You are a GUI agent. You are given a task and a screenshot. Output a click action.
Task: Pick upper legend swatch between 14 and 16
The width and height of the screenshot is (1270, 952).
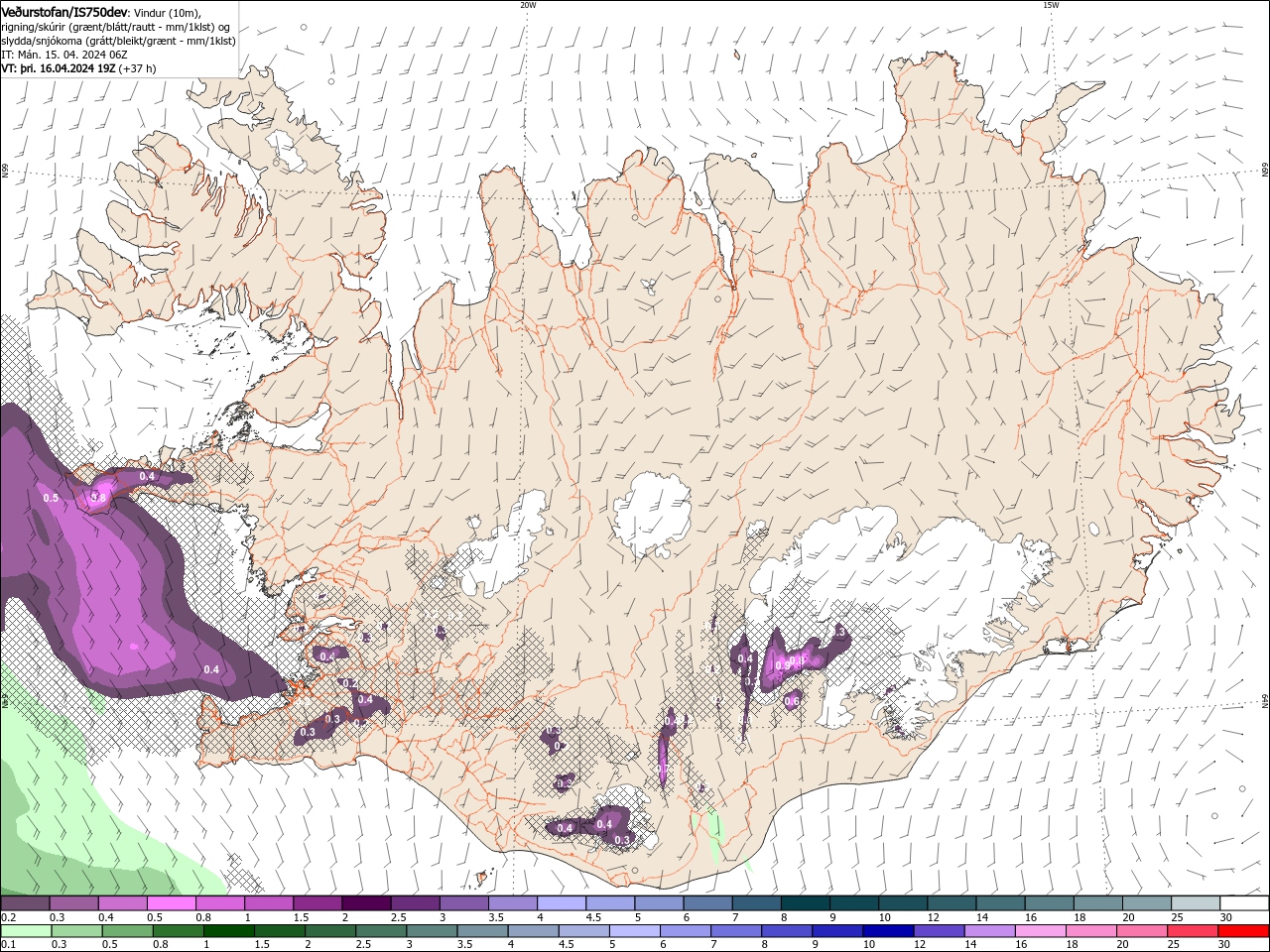(x=1001, y=903)
